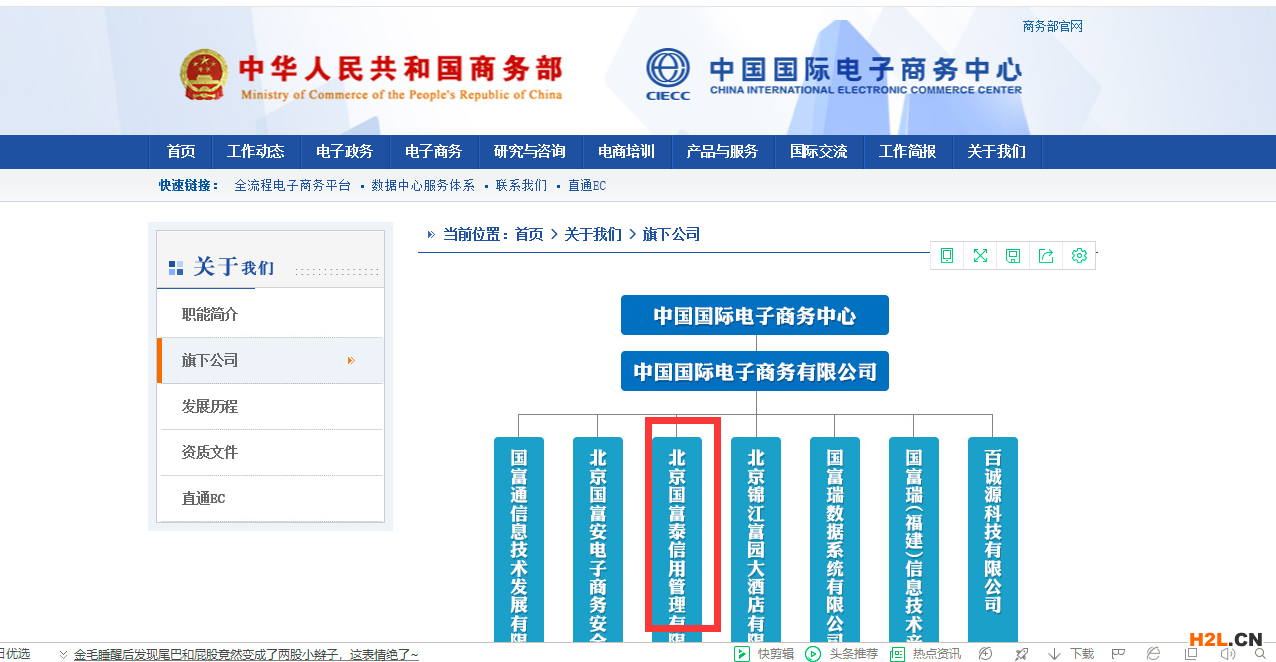Select 电子商务 in the navigation bar
Viewport: 1276px width, 662px height.
(433, 152)
